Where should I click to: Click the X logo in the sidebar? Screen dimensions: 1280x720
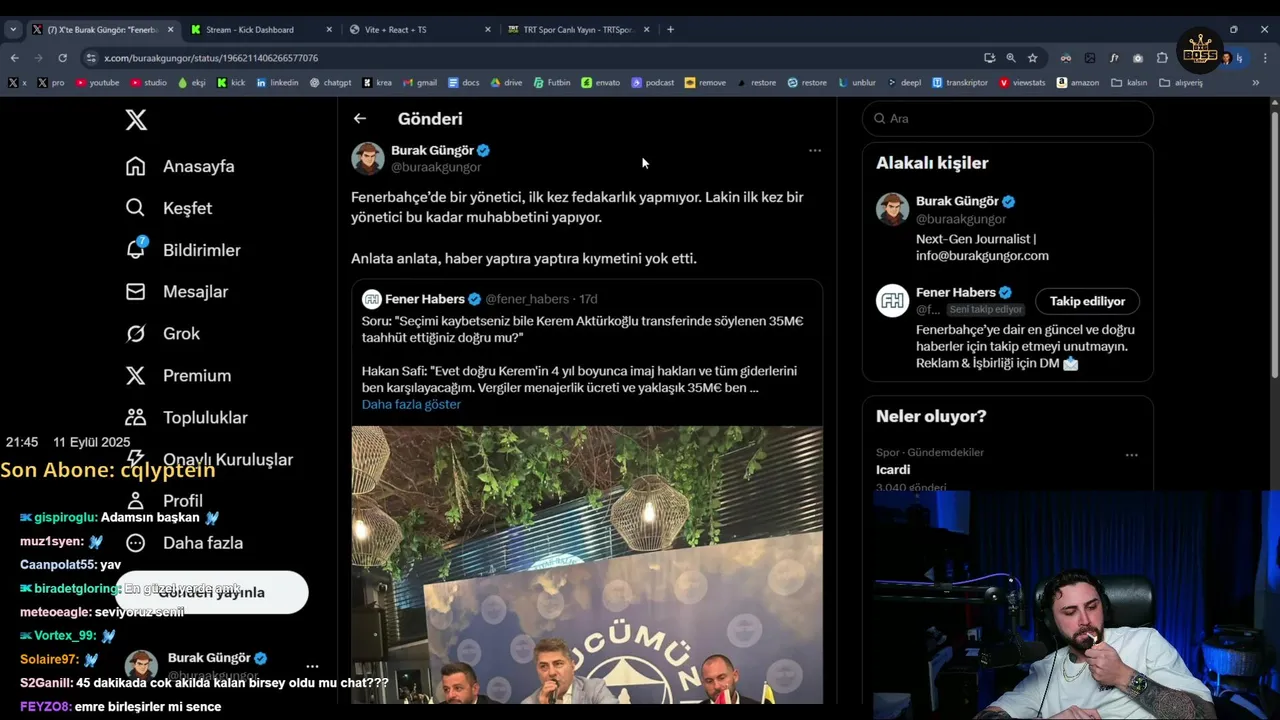(136, 120)
